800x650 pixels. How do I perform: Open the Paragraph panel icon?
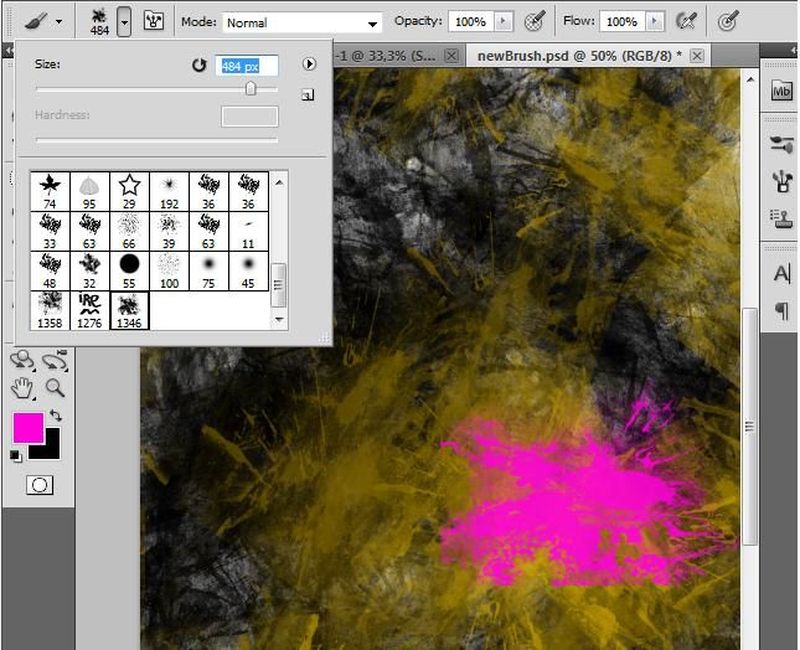[781, 311]
